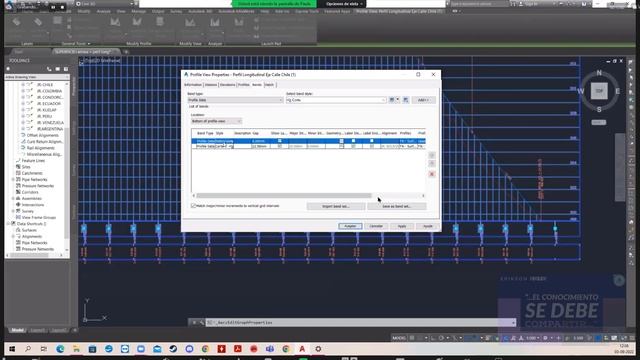Open Microsoft Edge from taskbar

coord(60,349)
